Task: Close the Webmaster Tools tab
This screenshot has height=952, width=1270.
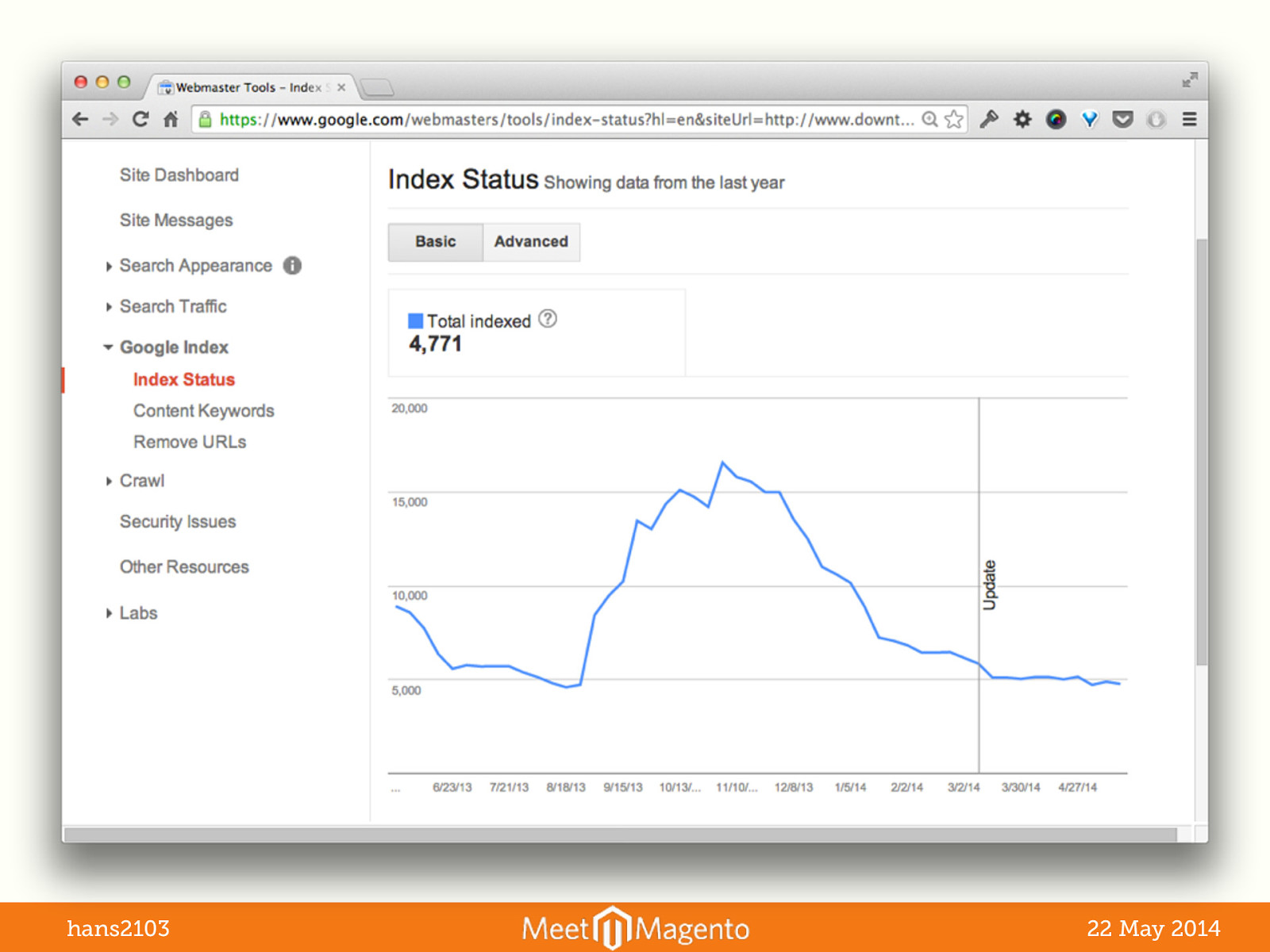Action: click(x=341, y=87)
